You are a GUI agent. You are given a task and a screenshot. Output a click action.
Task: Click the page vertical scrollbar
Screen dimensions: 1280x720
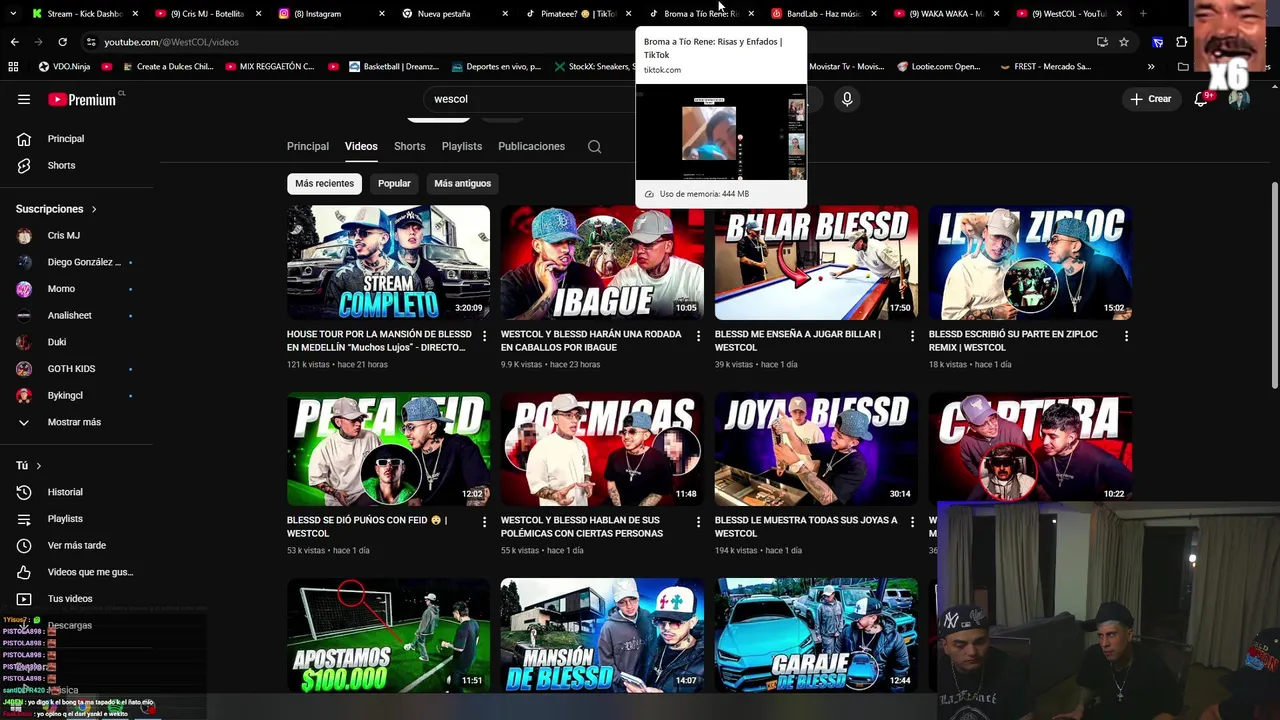(x=1274, y=286)
